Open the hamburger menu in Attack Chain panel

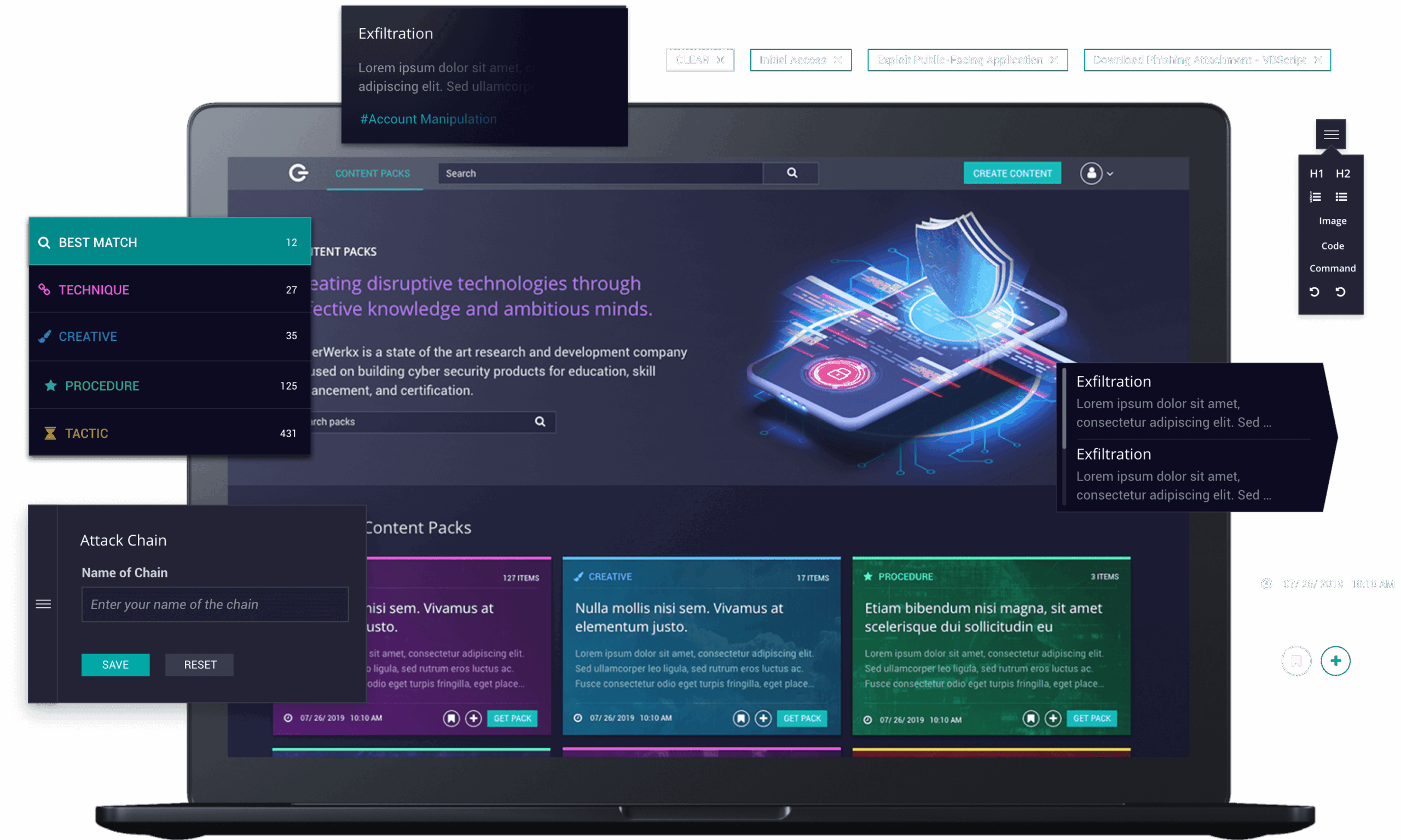43,604
